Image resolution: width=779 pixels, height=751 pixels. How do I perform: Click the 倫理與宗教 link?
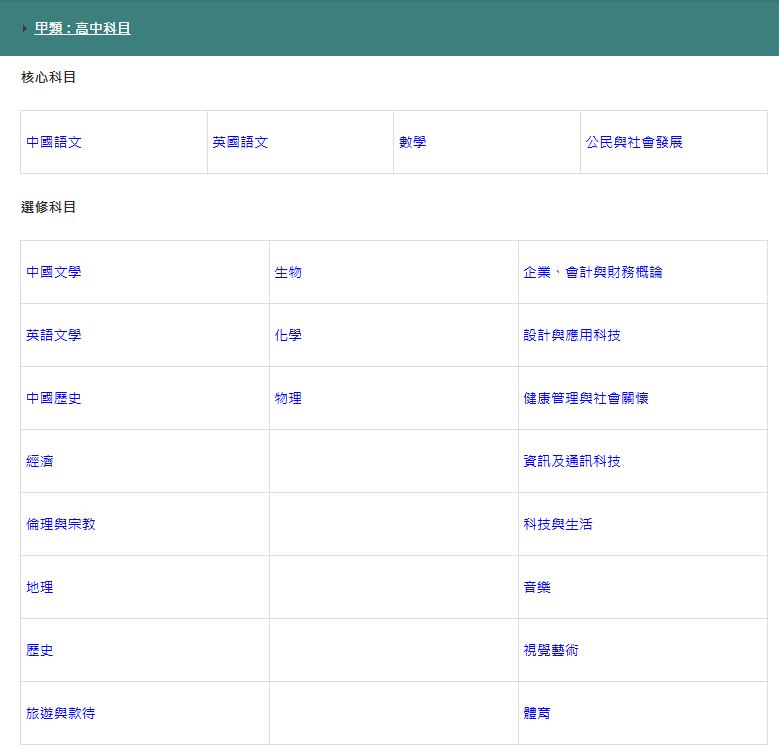[61, 524]
